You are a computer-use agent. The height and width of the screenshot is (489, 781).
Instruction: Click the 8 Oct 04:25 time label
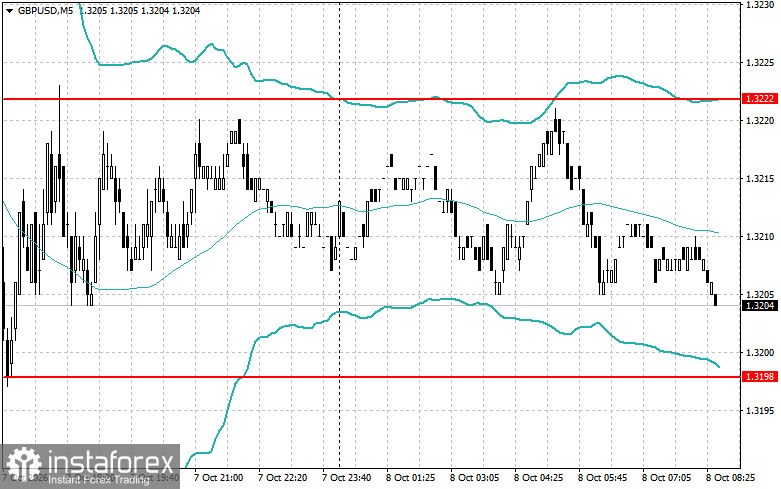(538, 478)
